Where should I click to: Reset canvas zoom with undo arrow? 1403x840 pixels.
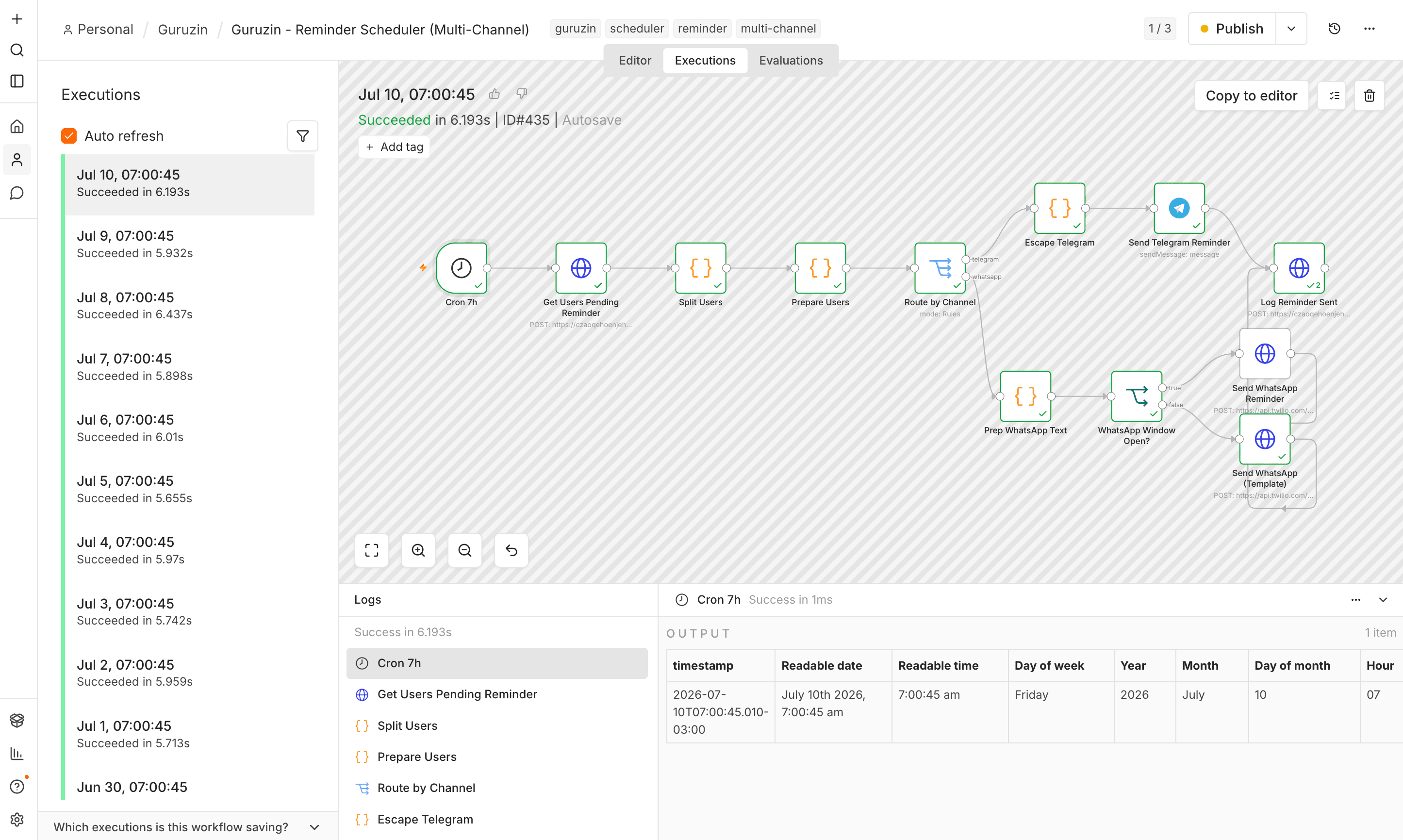tap(511, 550)
